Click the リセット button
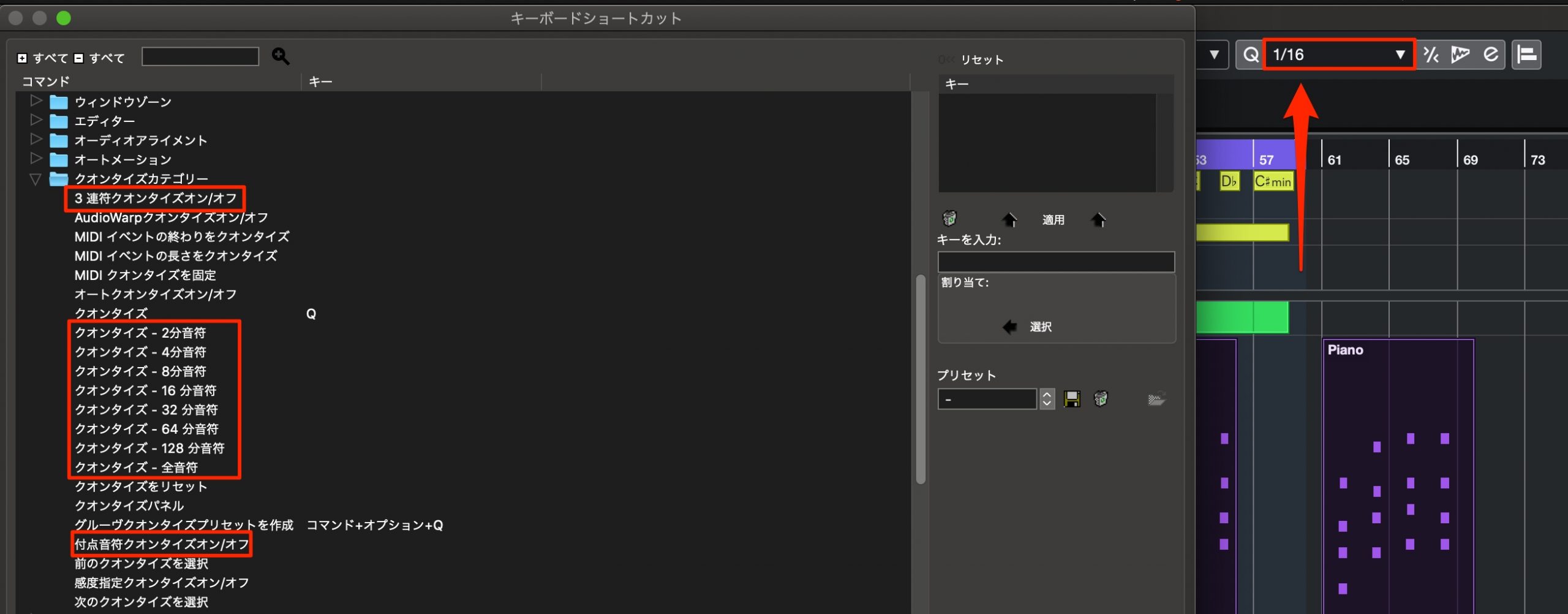The height and width of the screenshot is (614, 1568). [981, 60]
